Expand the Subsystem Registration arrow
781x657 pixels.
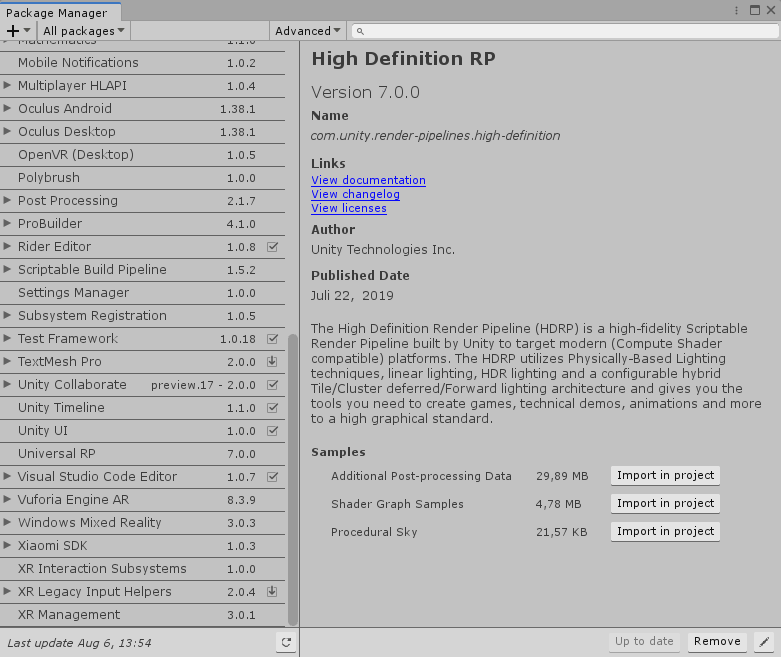click(x=7, y=316)
